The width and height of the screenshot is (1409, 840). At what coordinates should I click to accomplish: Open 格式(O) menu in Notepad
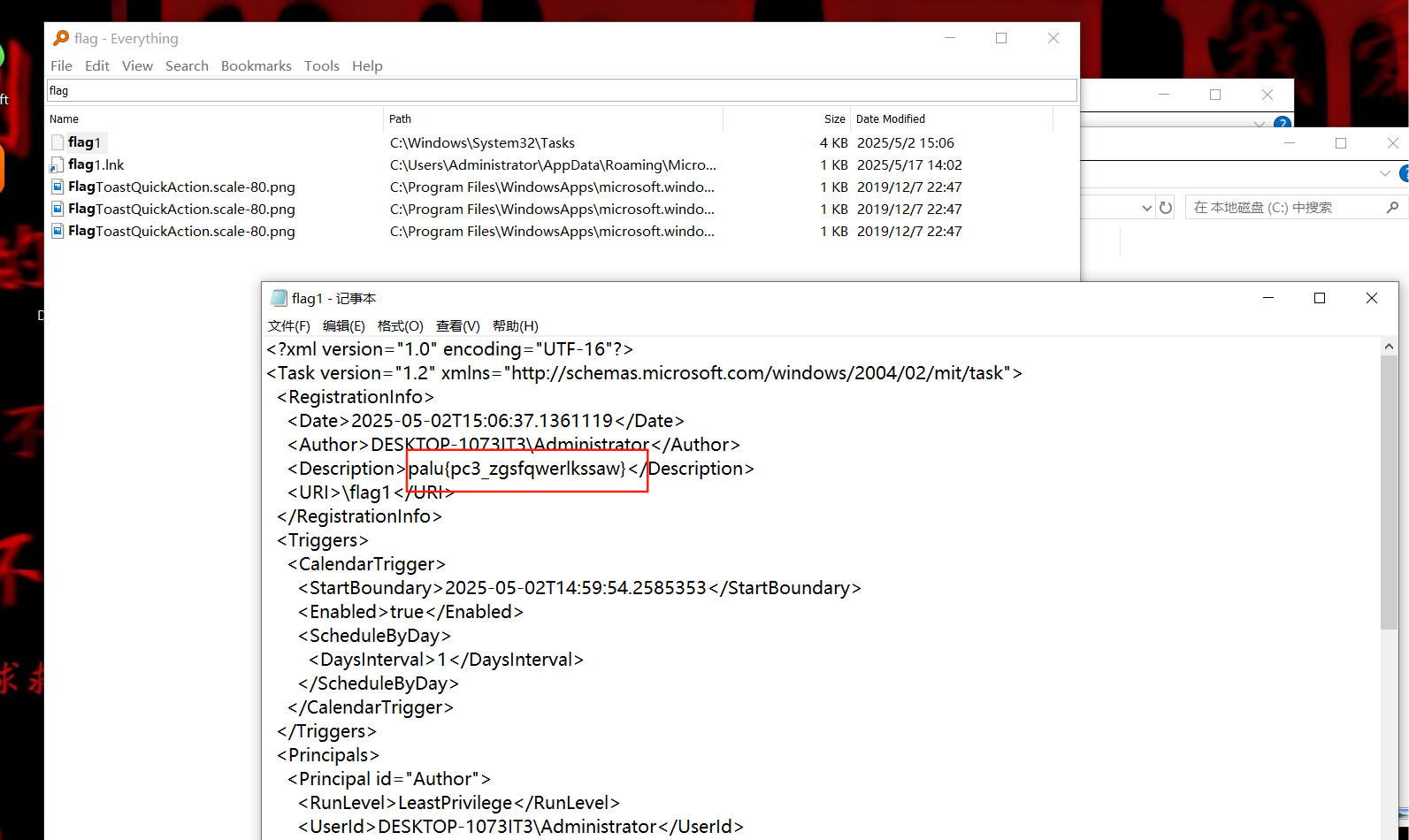pos(401,325)
